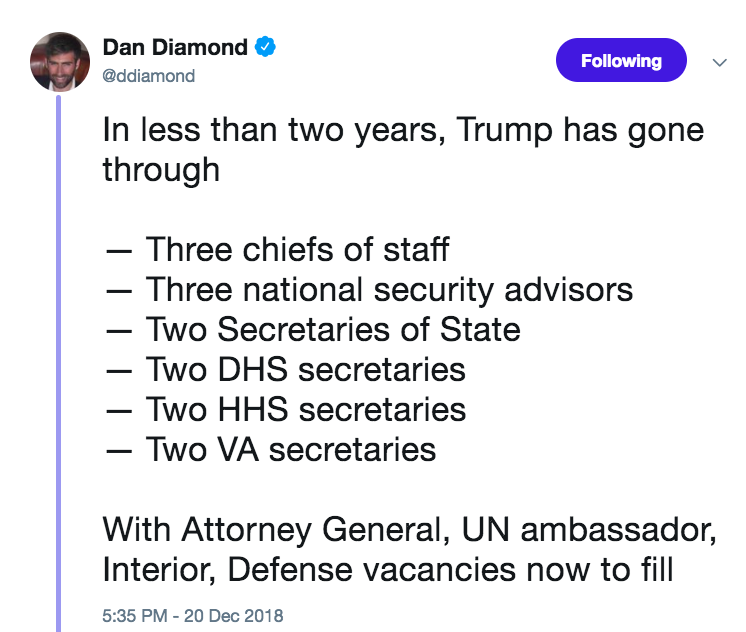Click the 'Interior, Defense vacancies now to fill' line
This screenshot has width=746, height=632.
[388, 569]
